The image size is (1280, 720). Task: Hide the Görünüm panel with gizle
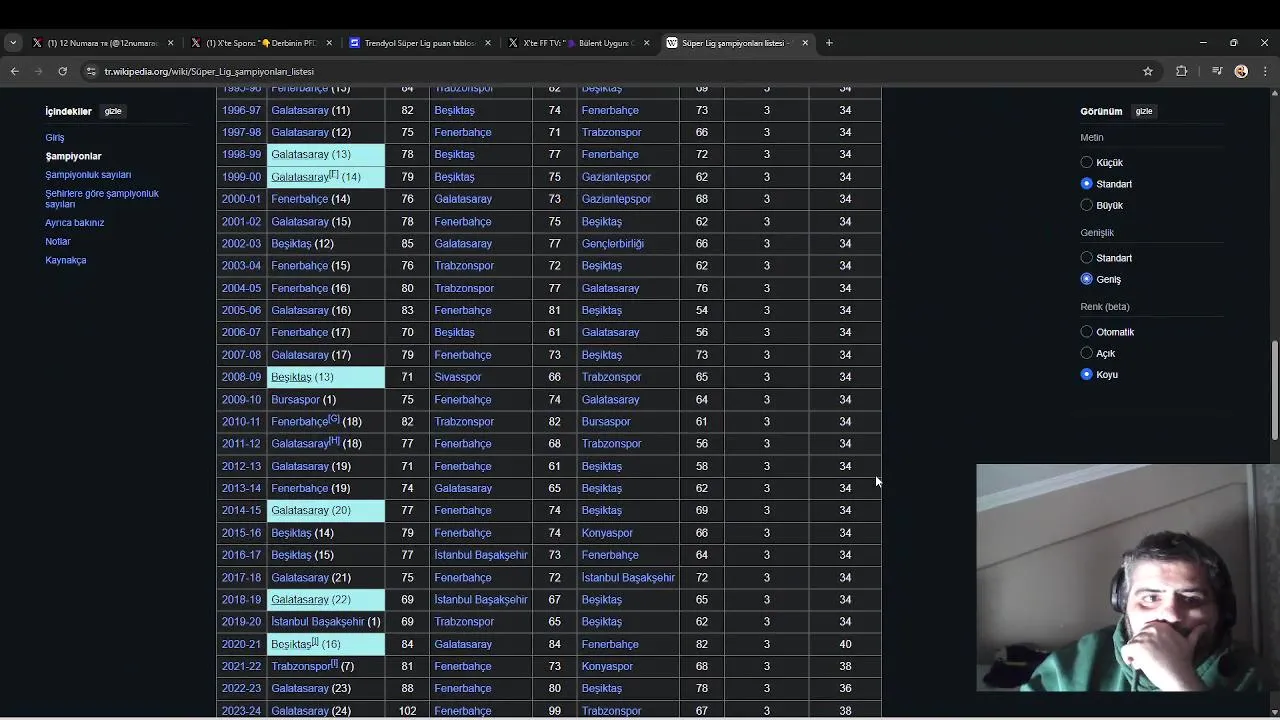[x=1144, y=111]
